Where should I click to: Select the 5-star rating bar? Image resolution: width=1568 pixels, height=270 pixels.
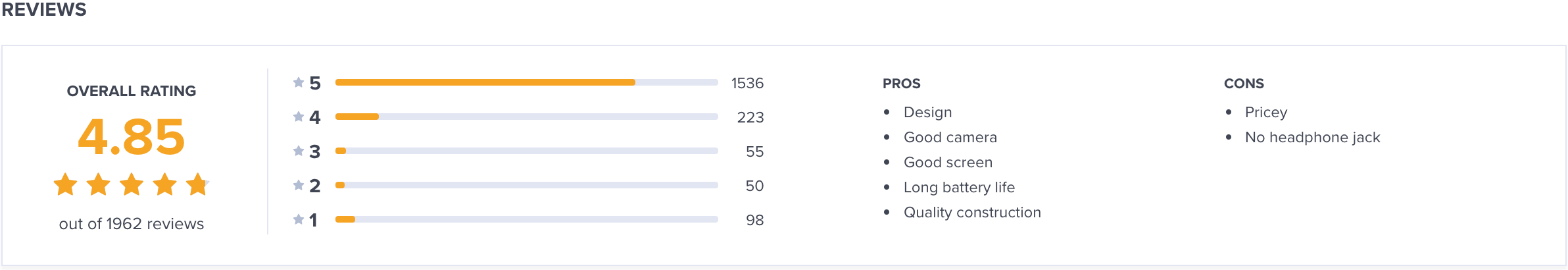(x=527, y=82)
